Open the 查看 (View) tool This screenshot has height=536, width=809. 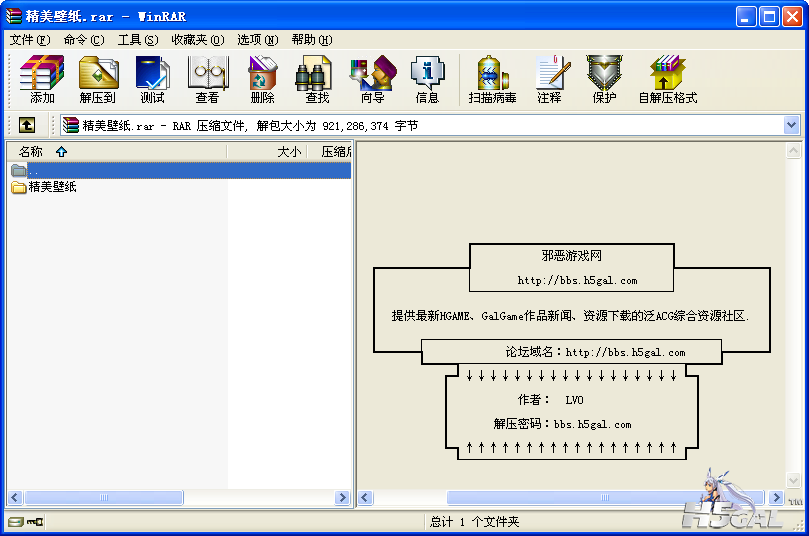click(x=207, y=79)
